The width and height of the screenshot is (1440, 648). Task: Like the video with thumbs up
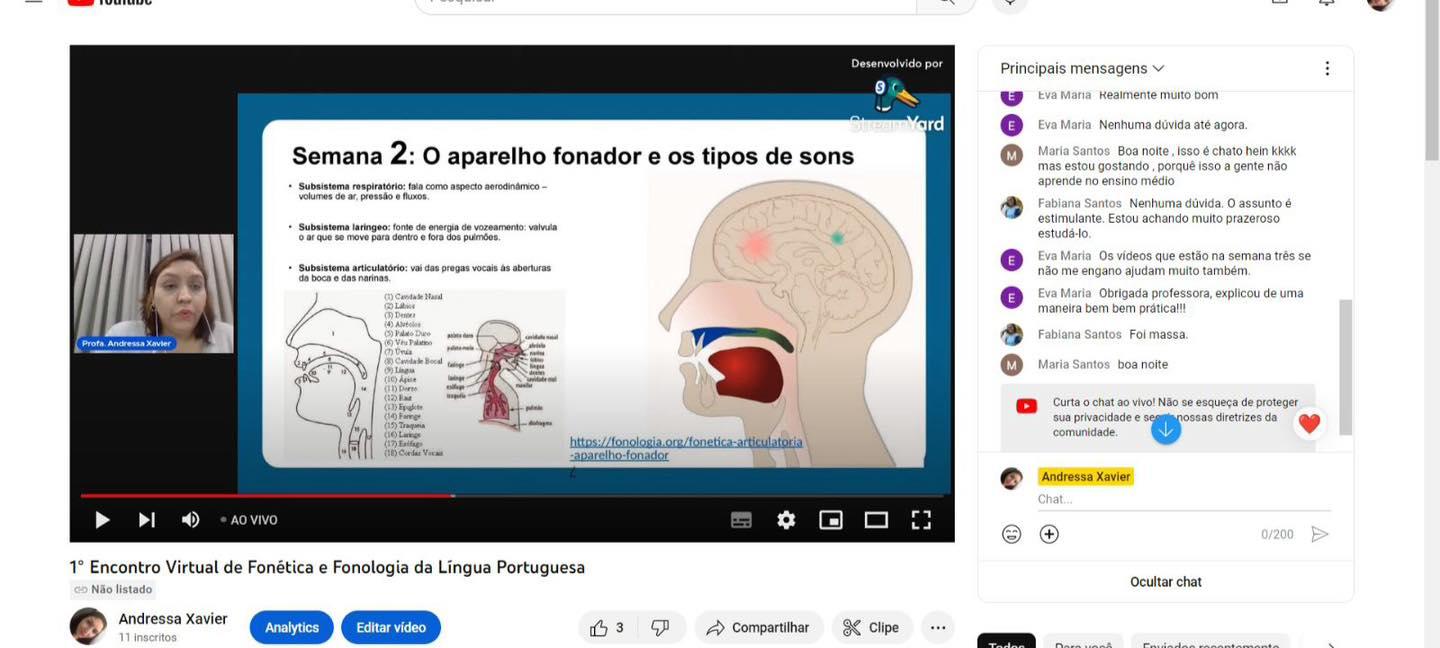[608, 628]
